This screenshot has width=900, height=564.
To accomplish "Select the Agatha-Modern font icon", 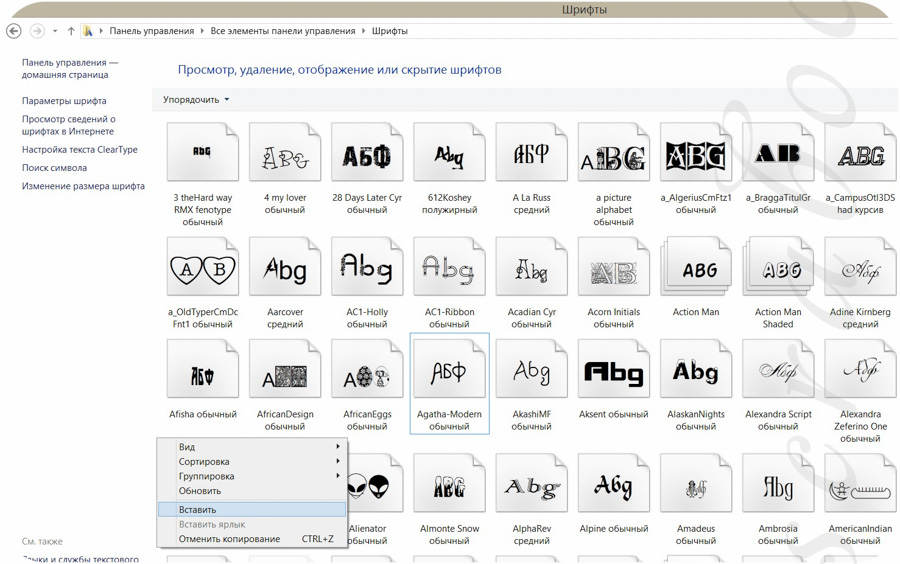I will coord(449,369).
